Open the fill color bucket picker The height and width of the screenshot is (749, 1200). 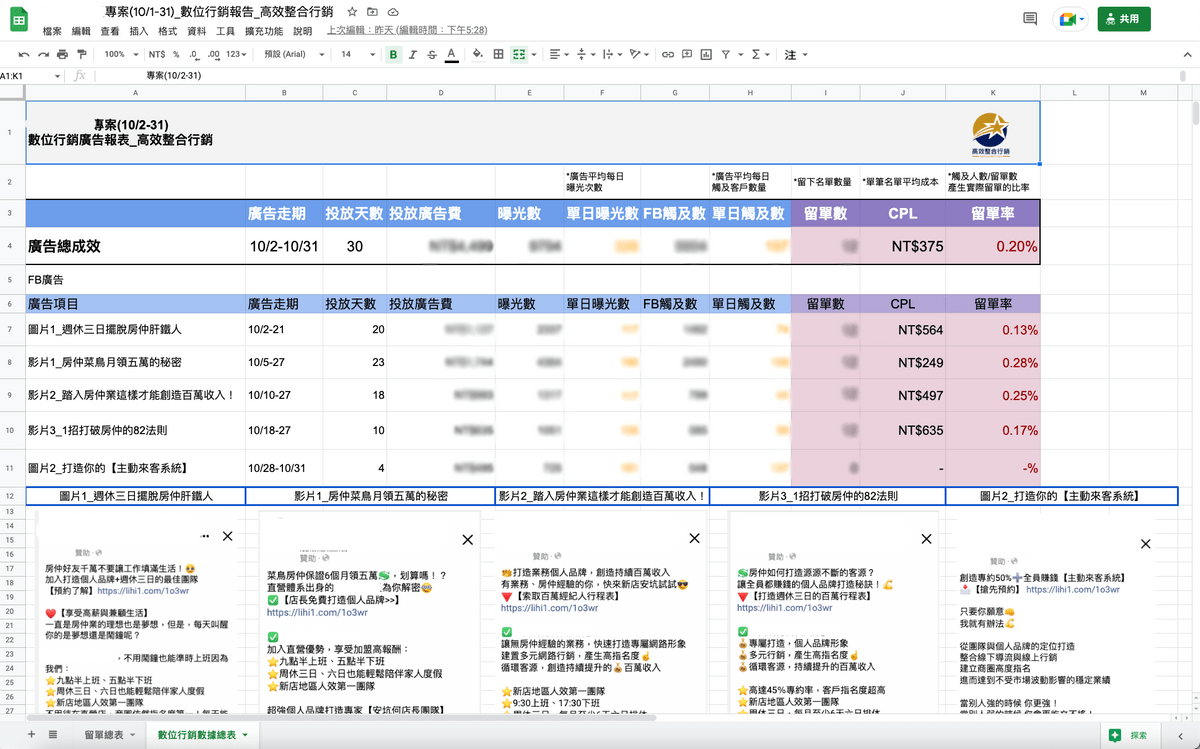tap(477, 54)
